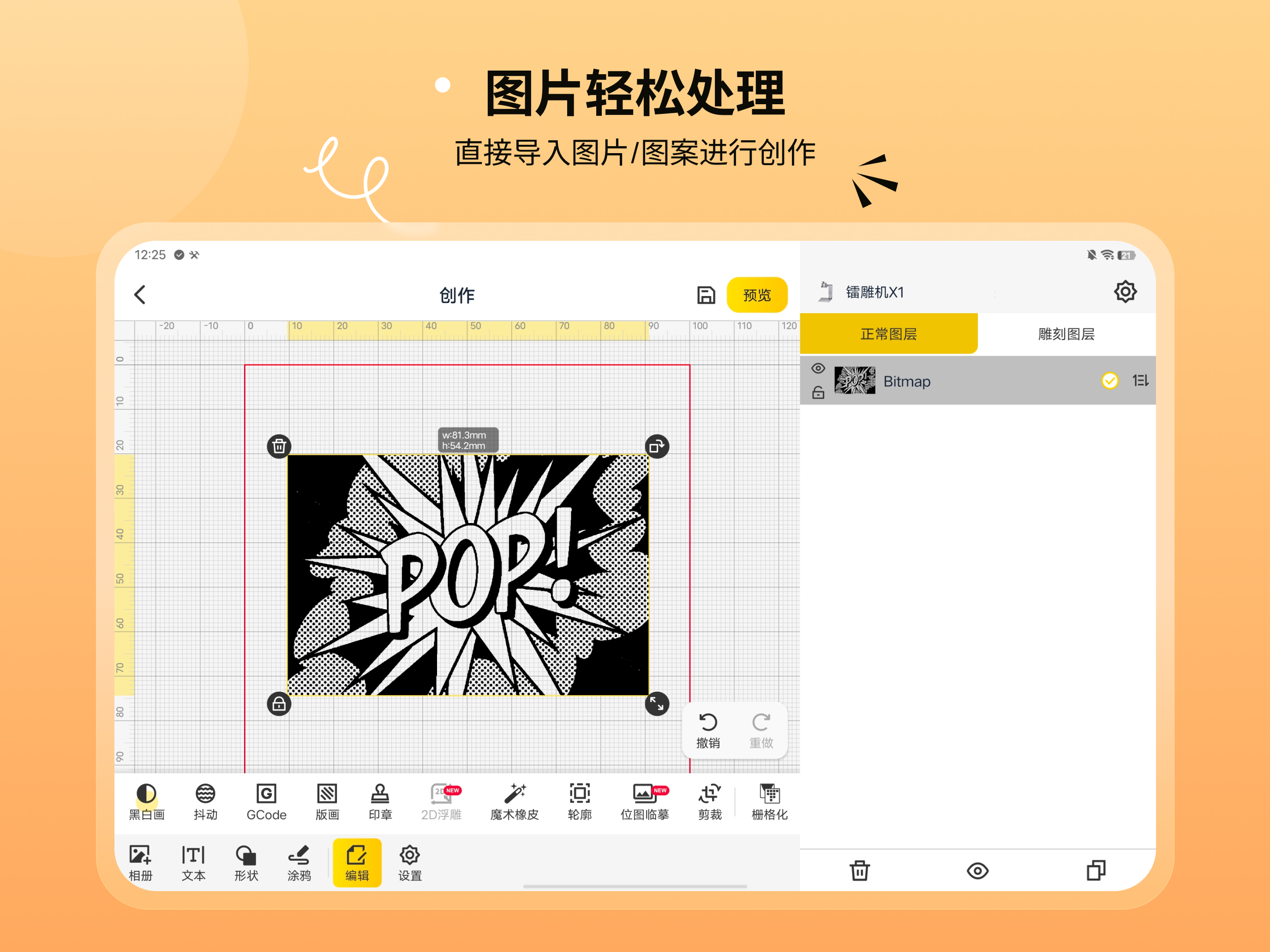Select the 剪裁 crop tool
This screenshot has height=952, width=1270.
710,802
